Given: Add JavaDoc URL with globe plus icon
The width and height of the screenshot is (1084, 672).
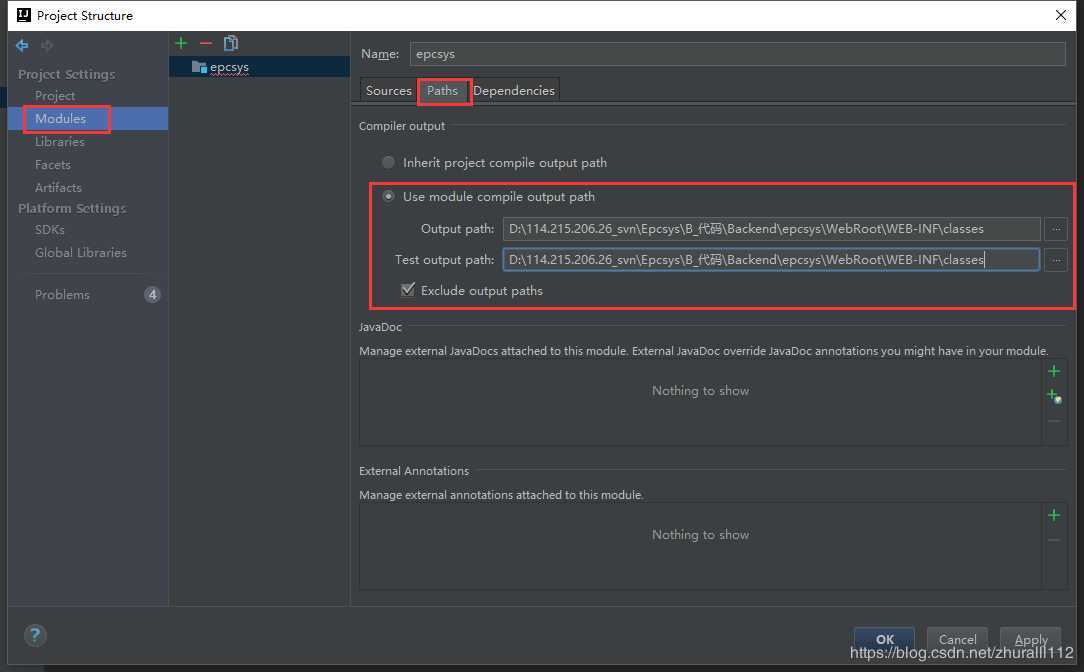Looking at the screenshot, I should tap(1054, 396).
